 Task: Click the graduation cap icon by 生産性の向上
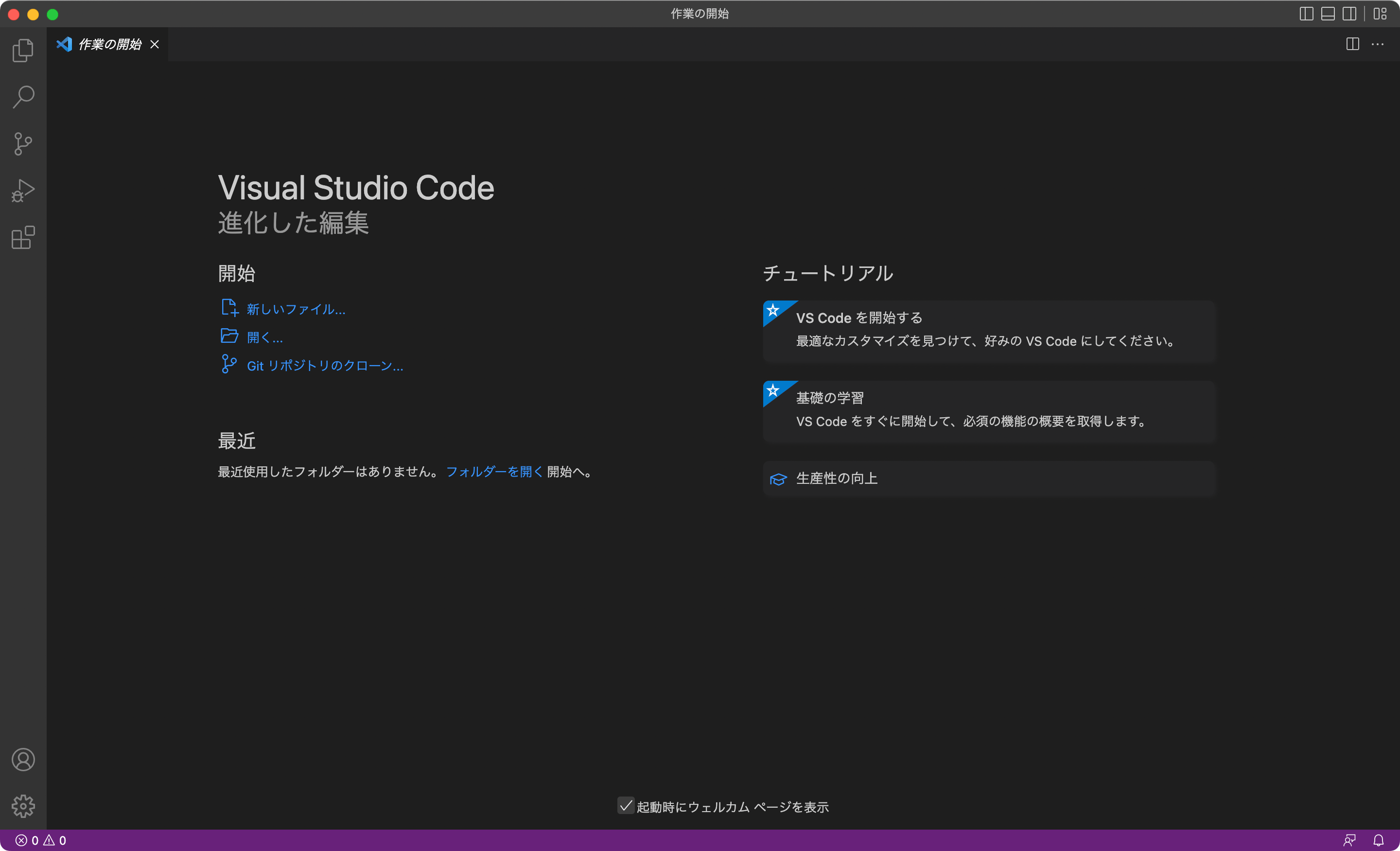point(778,479)
